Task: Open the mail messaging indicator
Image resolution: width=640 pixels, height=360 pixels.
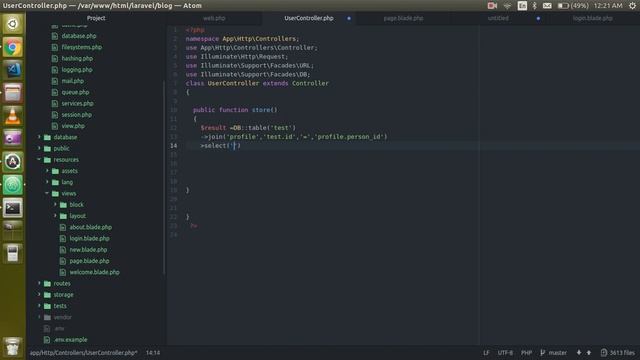Action: (547, 6)
